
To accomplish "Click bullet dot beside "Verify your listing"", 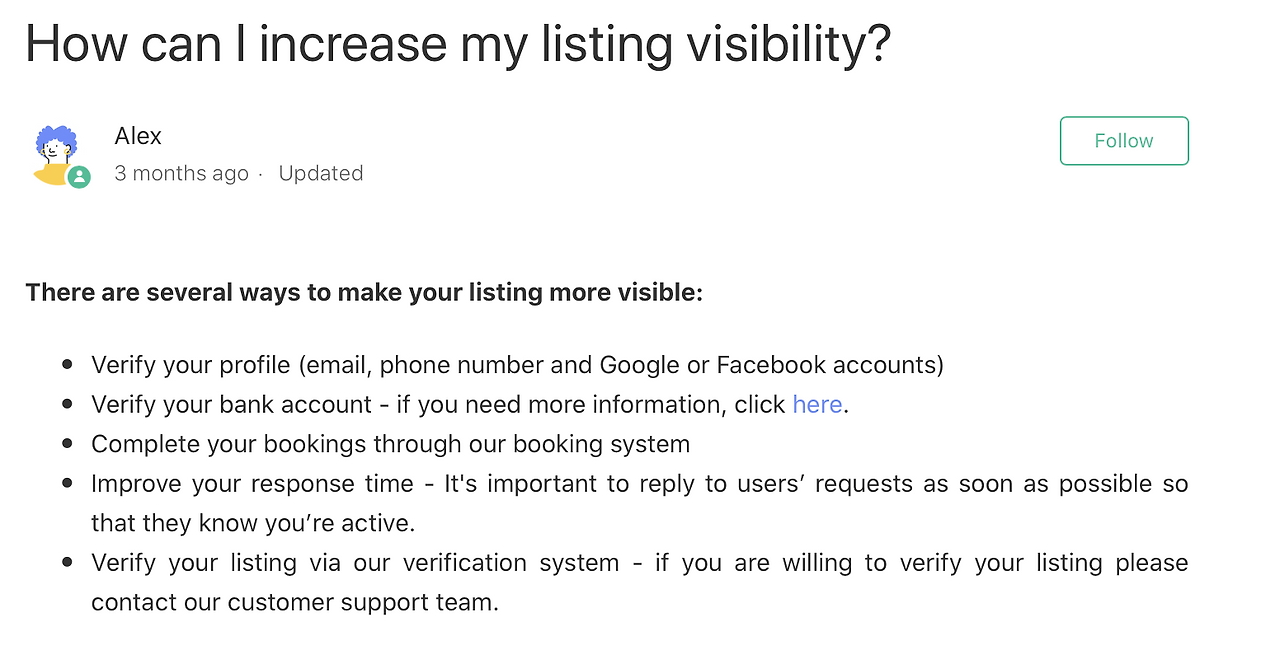I will pyautogui.click(x=67, y=562).
